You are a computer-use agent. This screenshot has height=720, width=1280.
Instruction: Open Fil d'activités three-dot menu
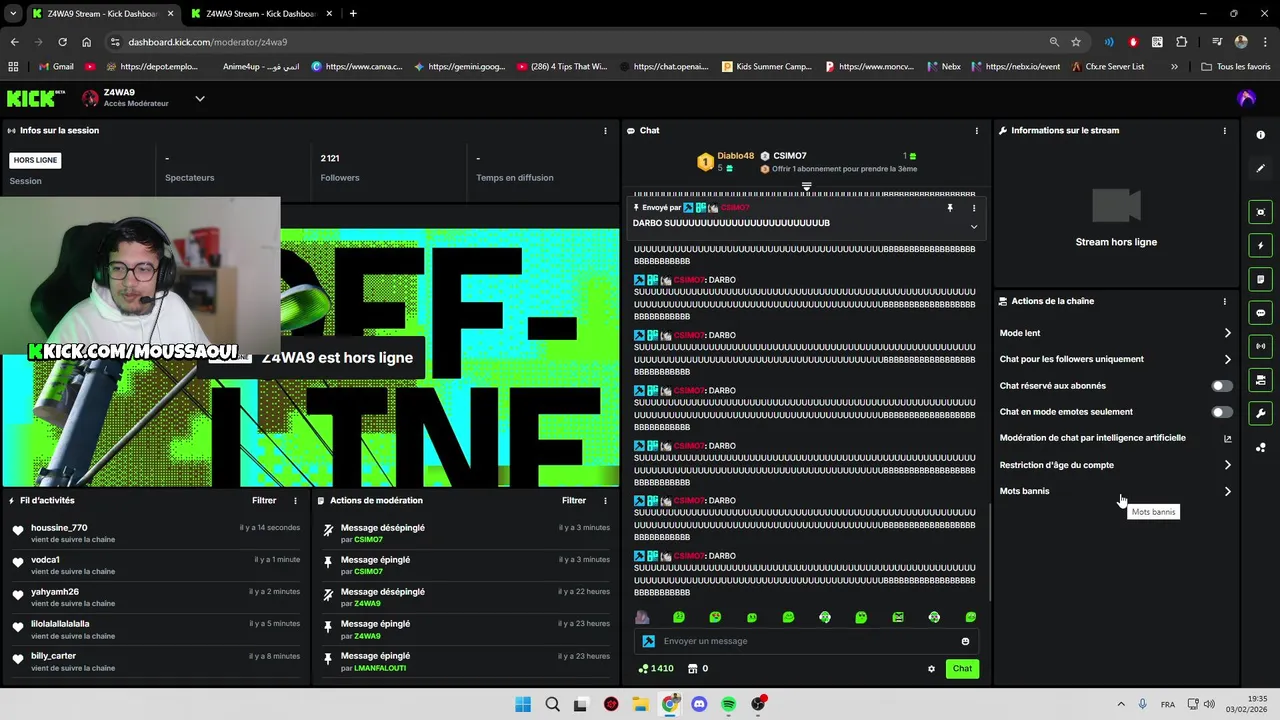tap(295, 501)
